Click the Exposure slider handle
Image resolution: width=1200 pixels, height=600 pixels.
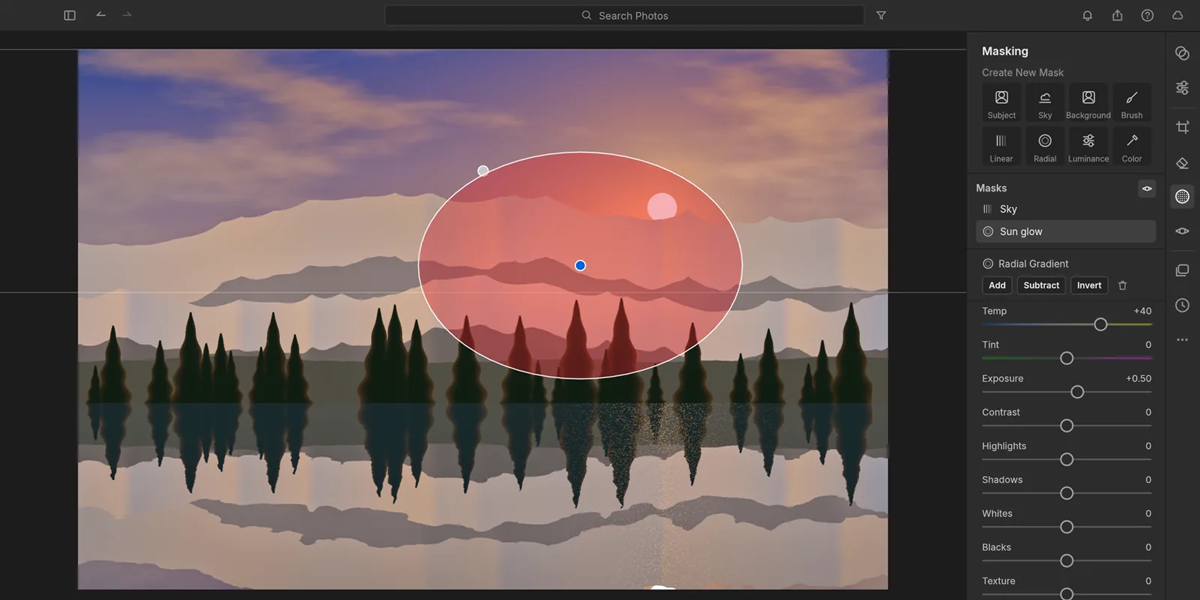pyautogui.click(x=1077, y=392)
